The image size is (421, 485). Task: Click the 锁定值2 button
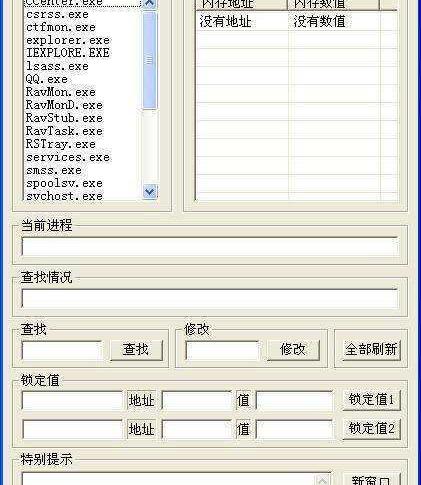point(371,429)
